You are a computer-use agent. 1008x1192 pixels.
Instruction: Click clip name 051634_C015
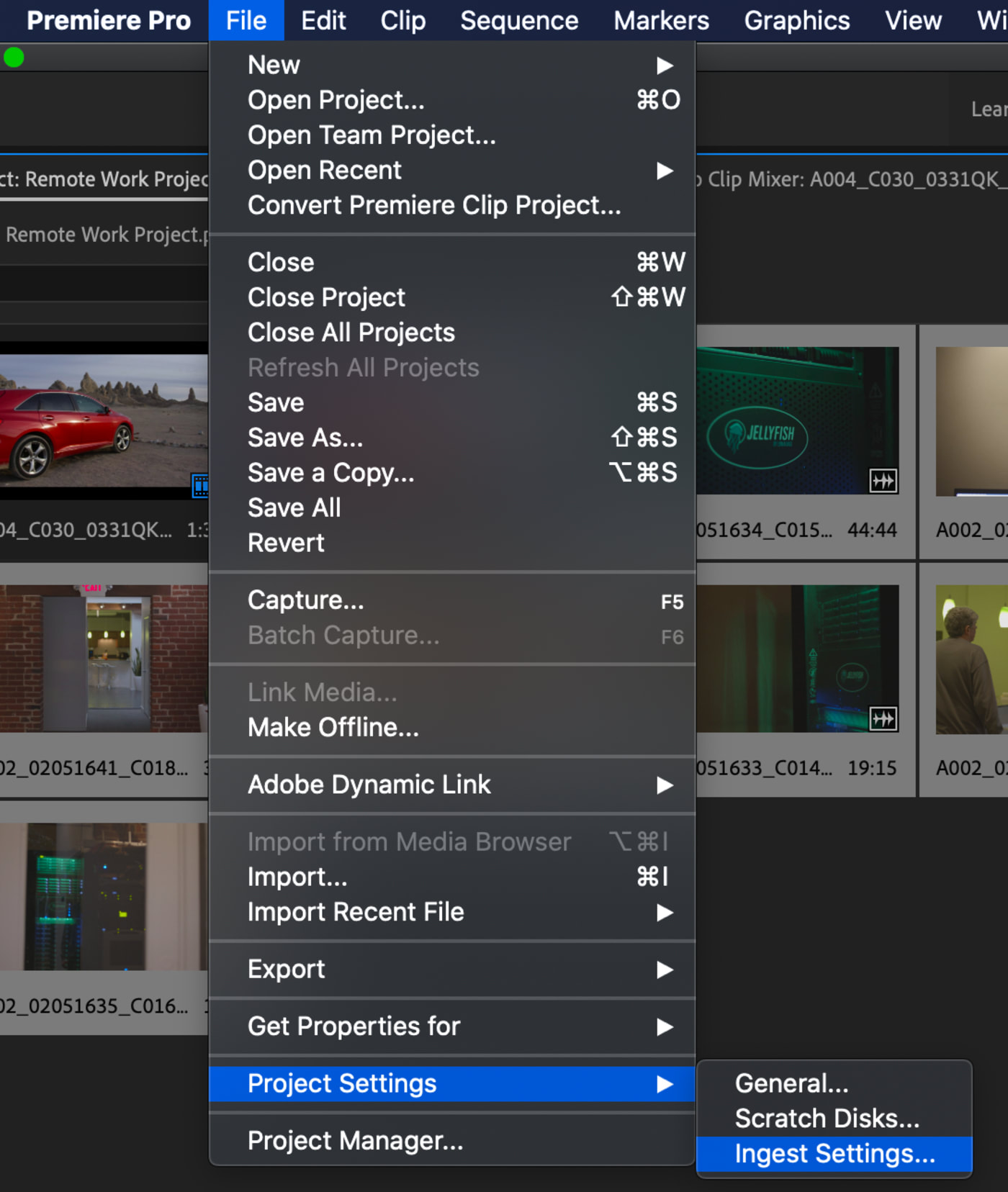coord(765,530)
